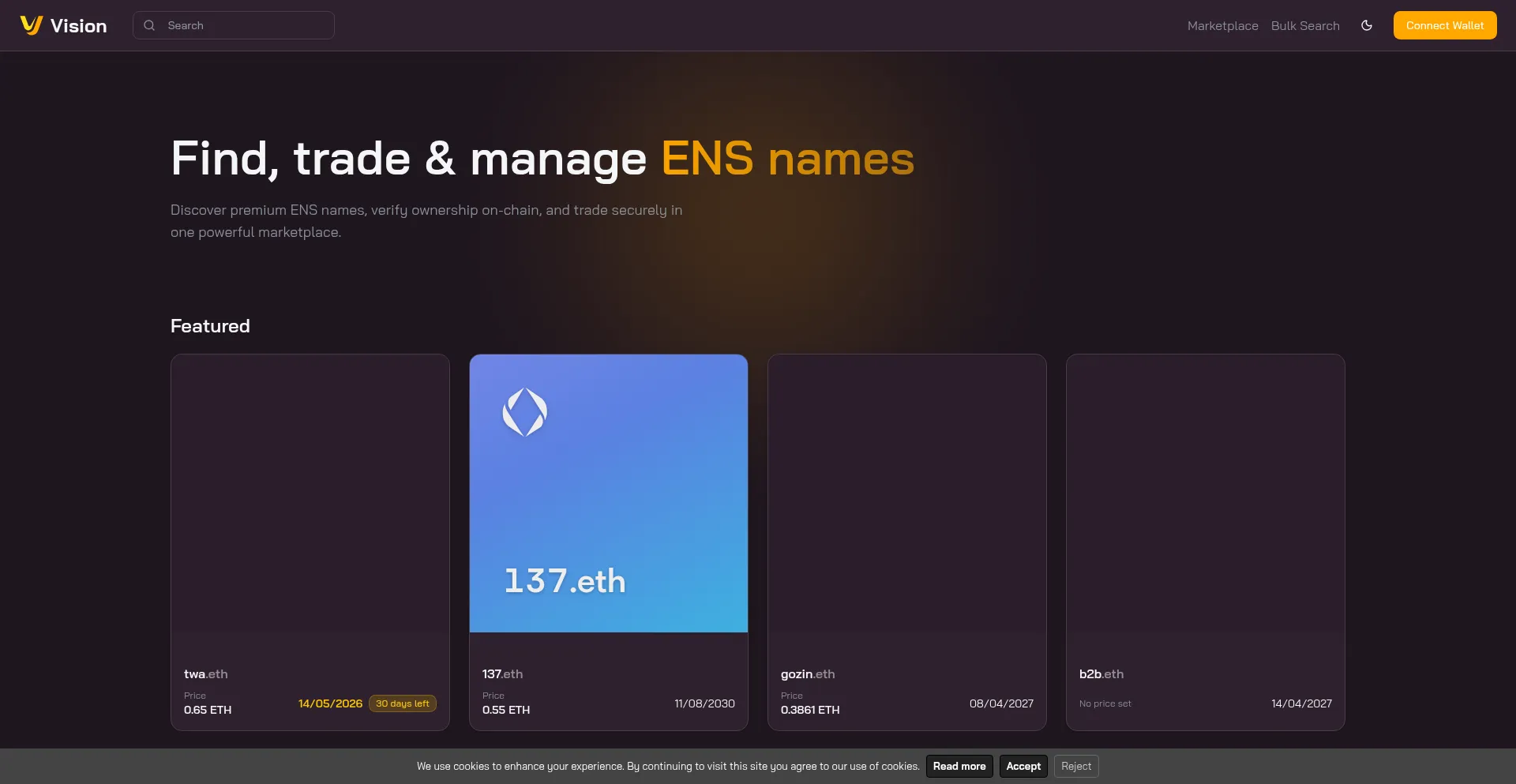Reject cookies in the banner
The image size is (1516, 784).
pos(1076,767)
